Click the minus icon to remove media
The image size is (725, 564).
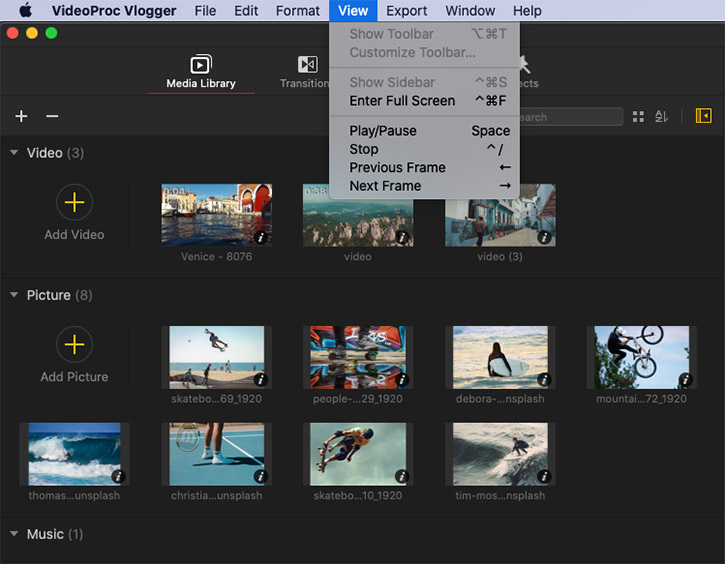click(x=52, y=116)
